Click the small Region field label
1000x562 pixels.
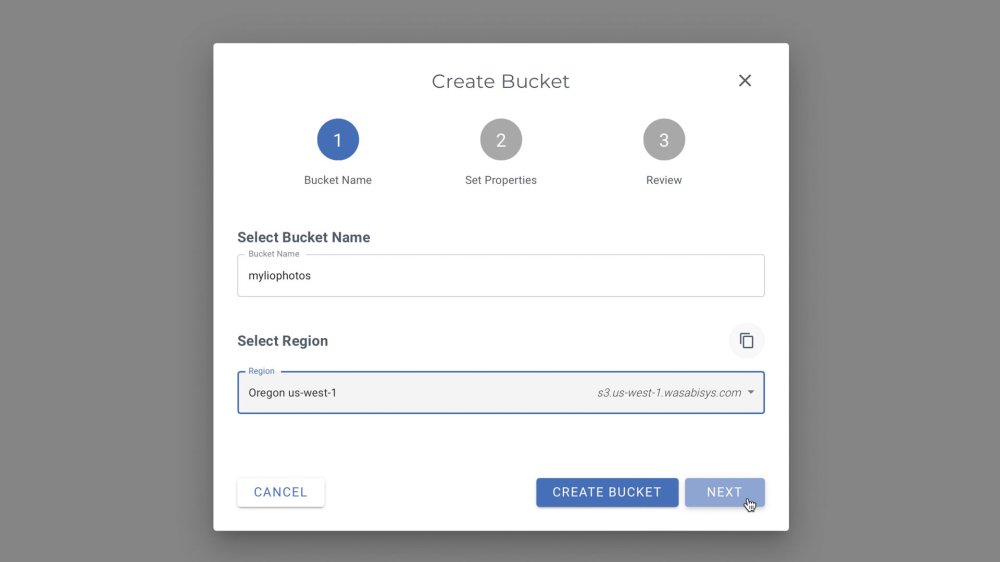pos(261,371)
